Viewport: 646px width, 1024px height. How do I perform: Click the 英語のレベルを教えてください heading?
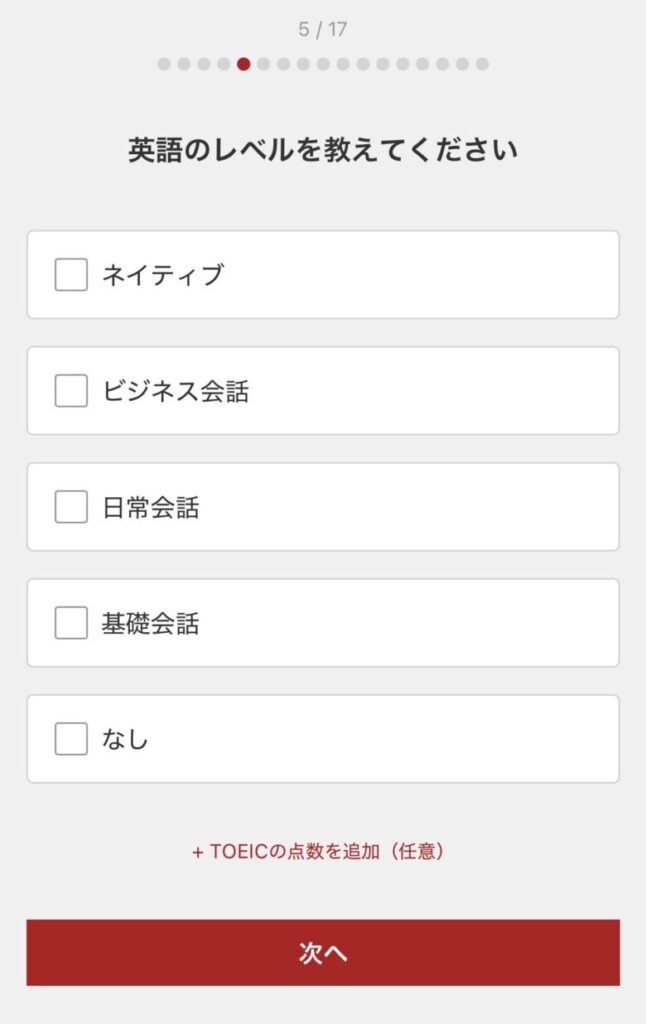click(322, 151)
